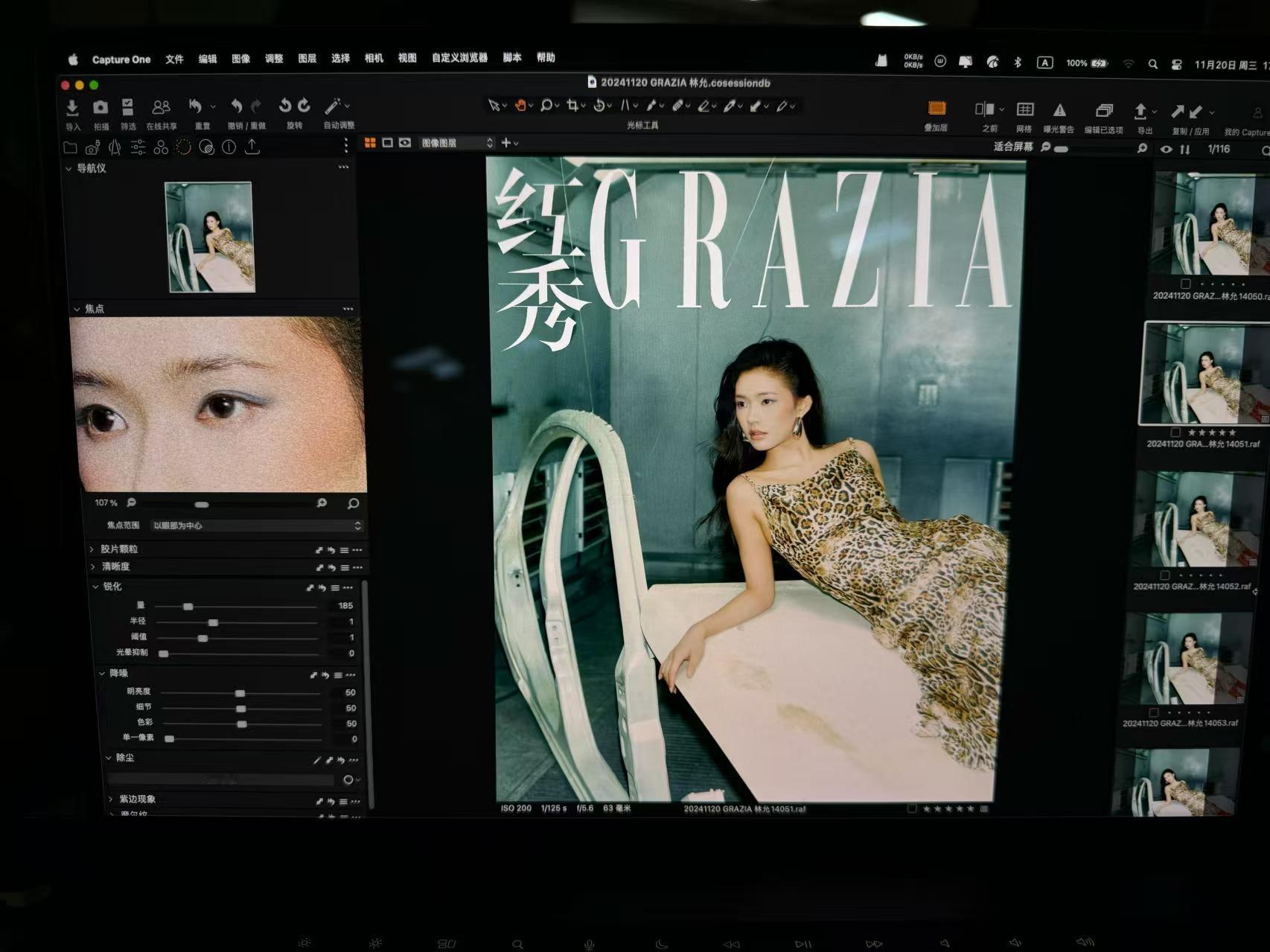Click the 重置 reset icon

click(x=196, y=106)
